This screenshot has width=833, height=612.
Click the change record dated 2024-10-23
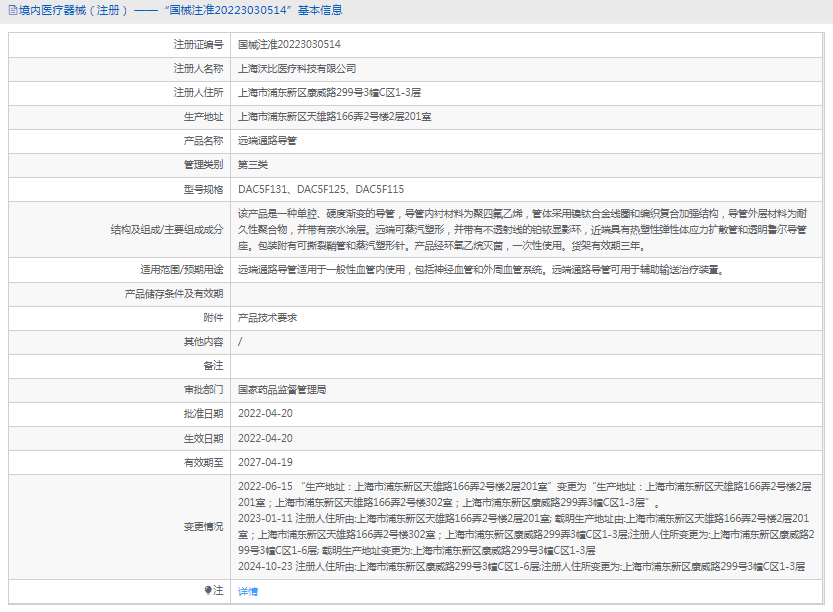[521, 567]
